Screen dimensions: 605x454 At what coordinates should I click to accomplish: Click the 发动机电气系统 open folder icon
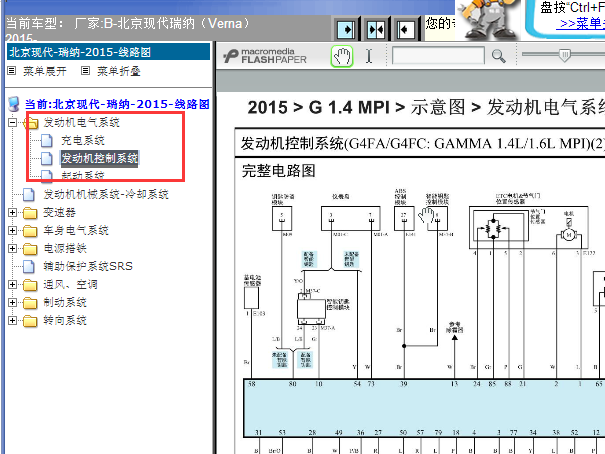tap(31, 123)
